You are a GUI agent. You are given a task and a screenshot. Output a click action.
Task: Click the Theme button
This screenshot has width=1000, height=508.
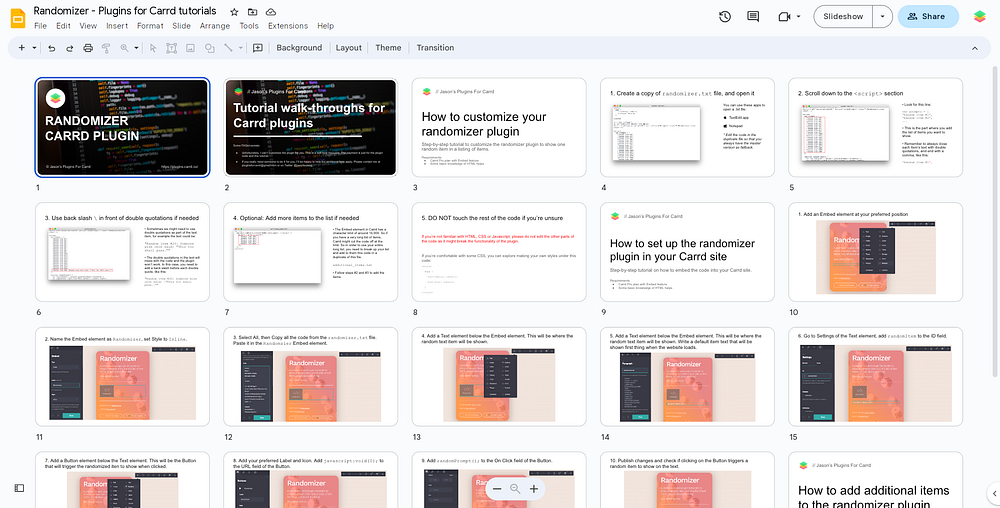tap(388, 48)
